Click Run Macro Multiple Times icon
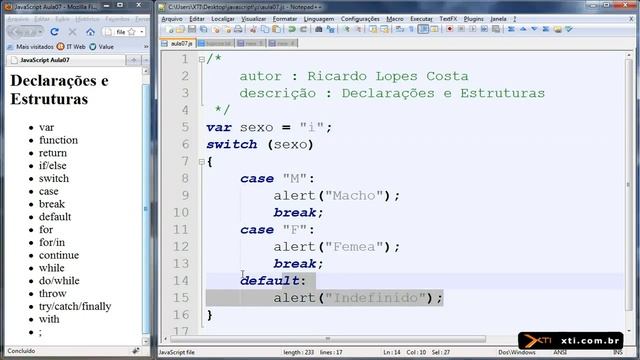This screenshot has height=360, width=640. (484, 29)
